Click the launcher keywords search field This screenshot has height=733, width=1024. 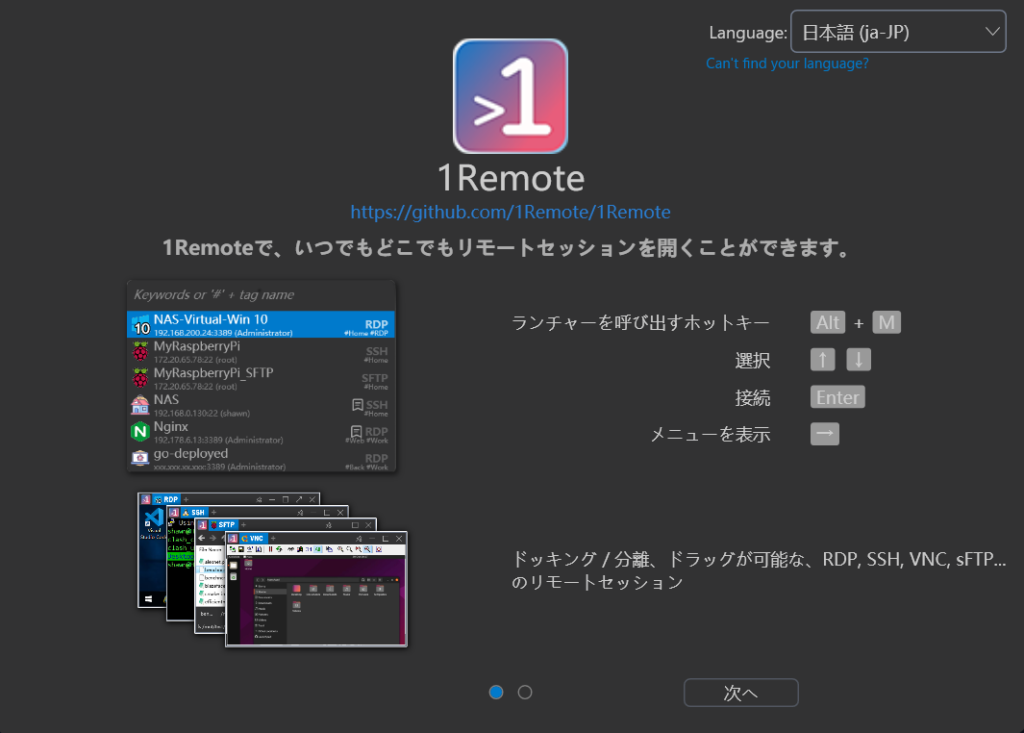(261, 295)
